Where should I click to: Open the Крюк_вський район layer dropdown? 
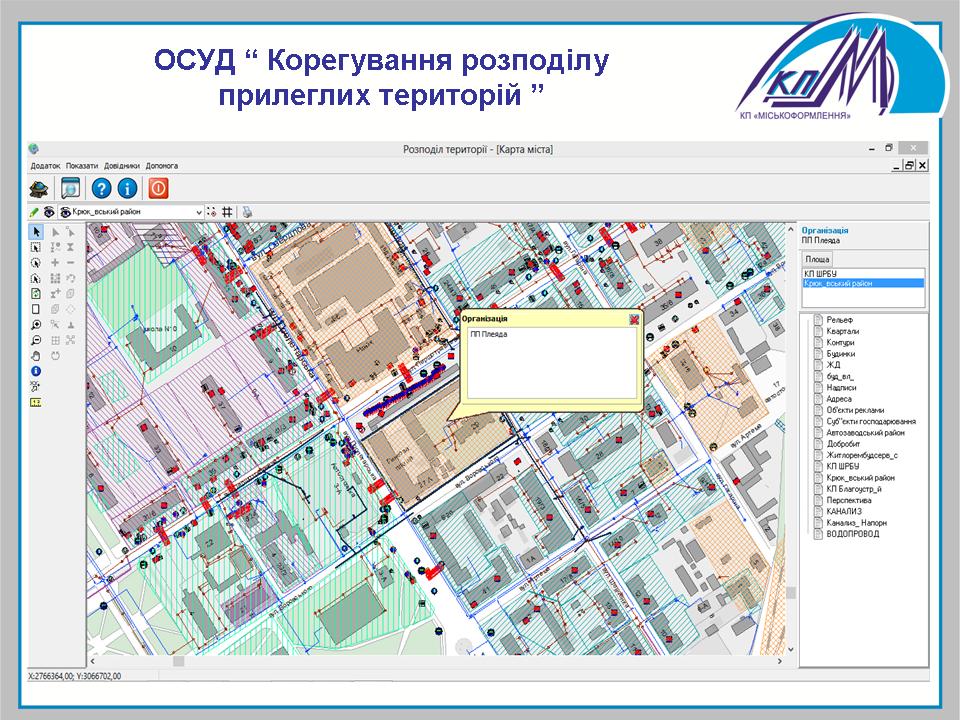coord(199,212)
